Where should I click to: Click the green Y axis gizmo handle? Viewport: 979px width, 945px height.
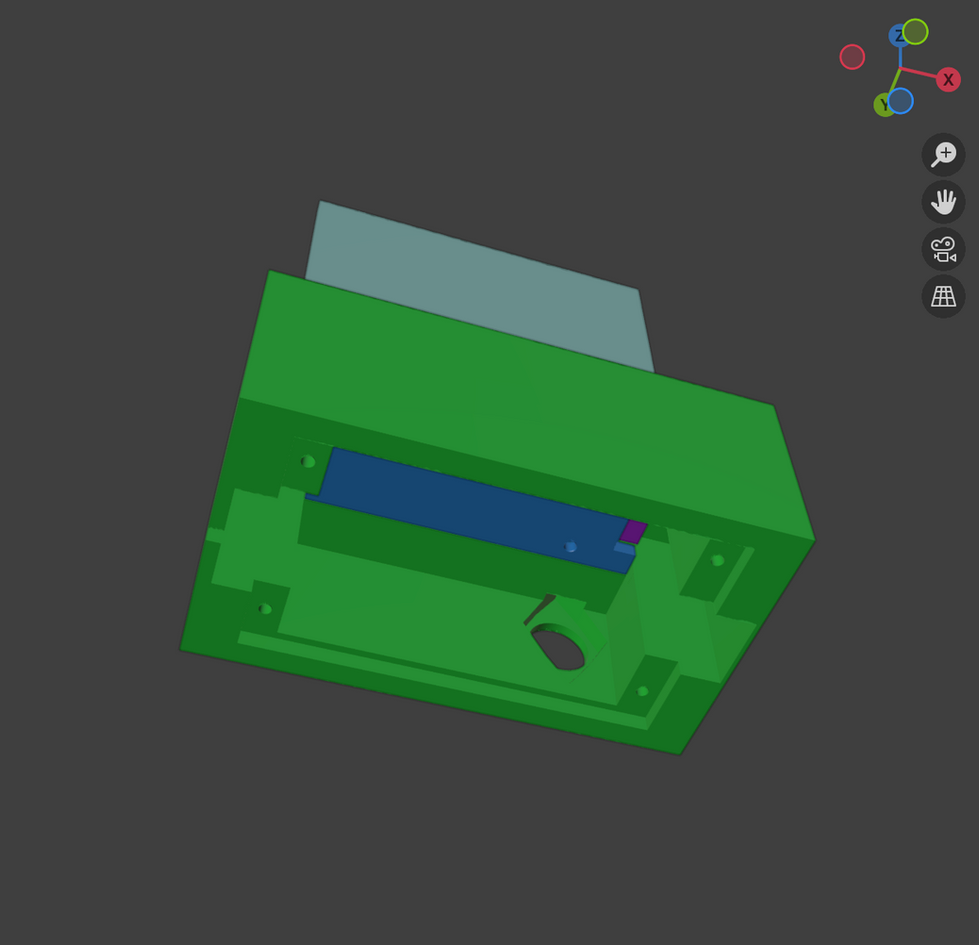[883, 105]
